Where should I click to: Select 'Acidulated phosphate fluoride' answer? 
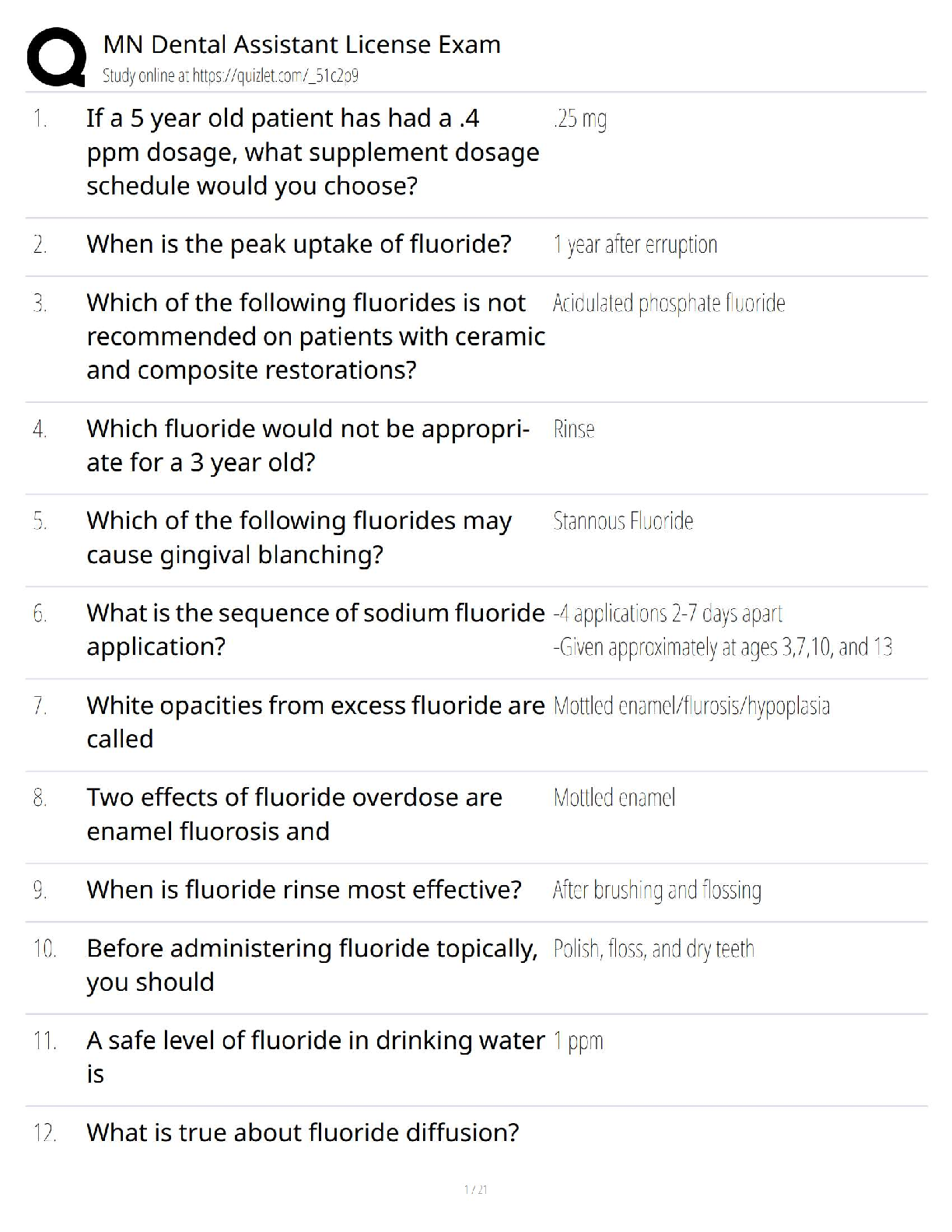[x=669, y=303]
